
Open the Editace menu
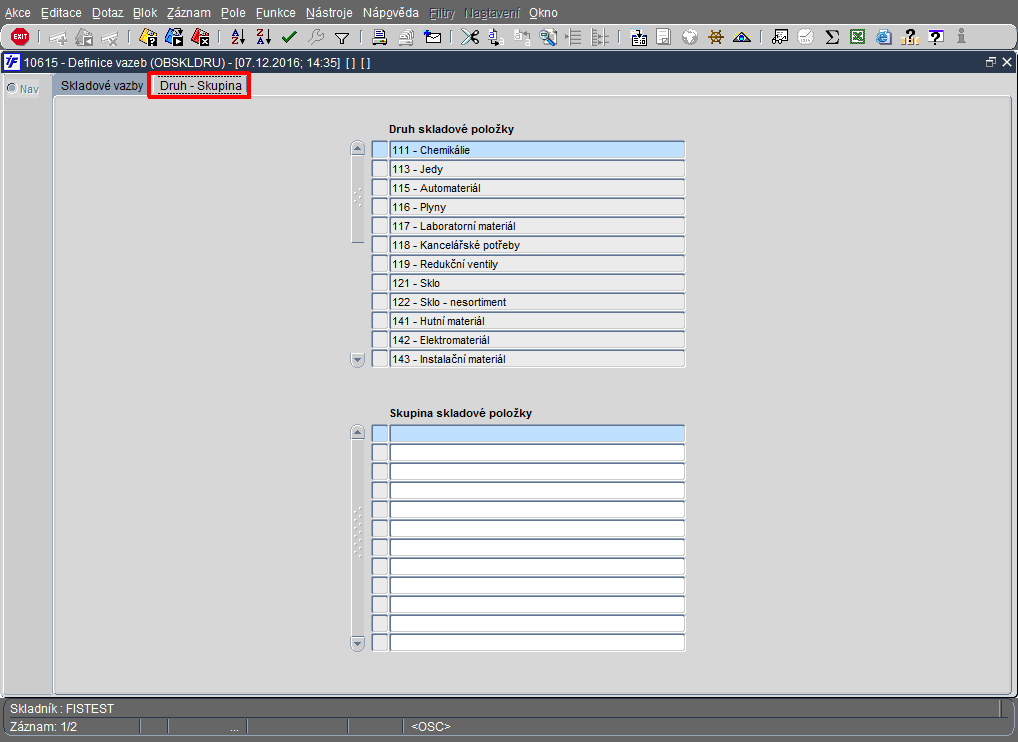tap(61, 12)
